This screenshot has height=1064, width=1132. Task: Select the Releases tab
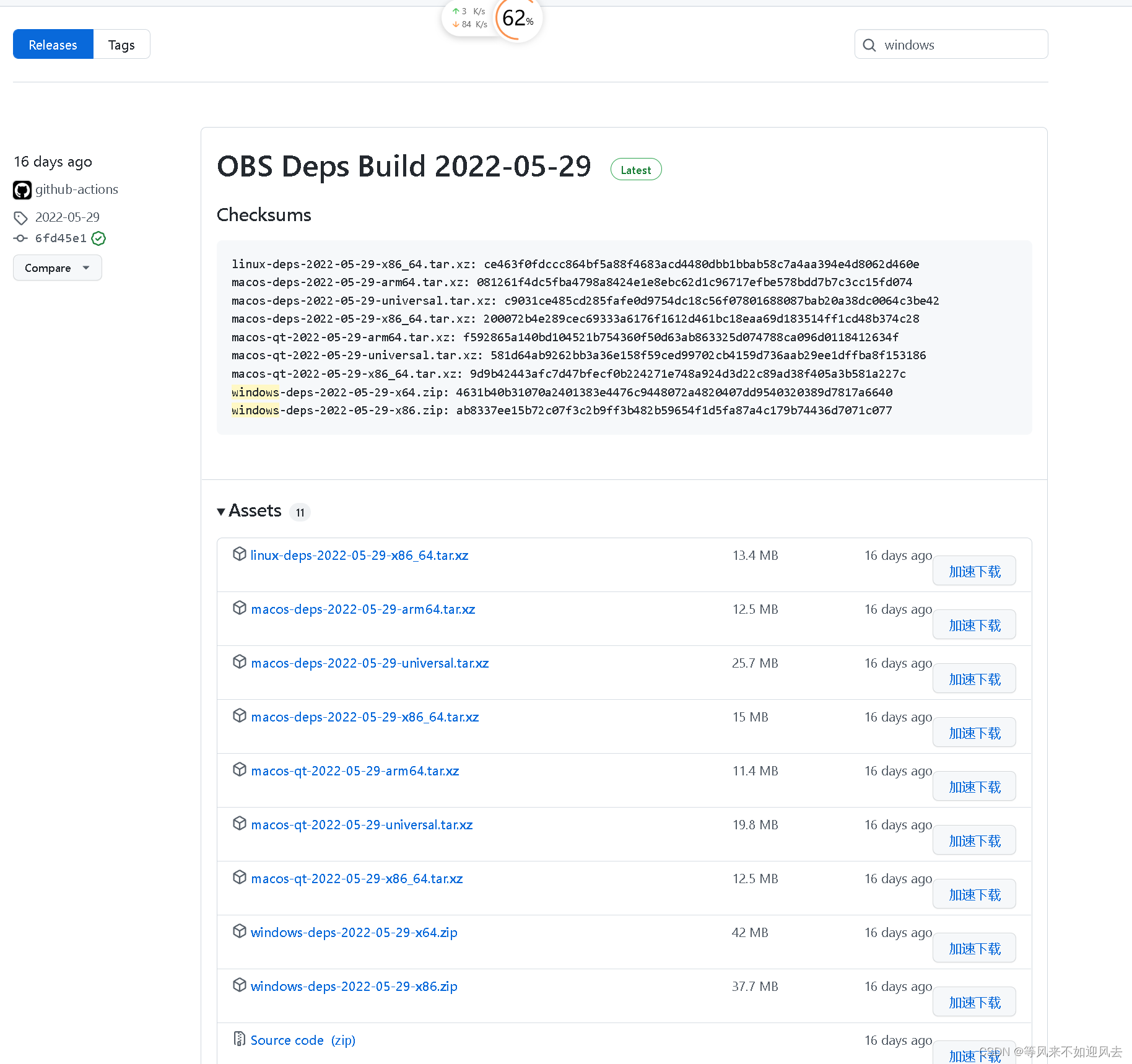53,44
